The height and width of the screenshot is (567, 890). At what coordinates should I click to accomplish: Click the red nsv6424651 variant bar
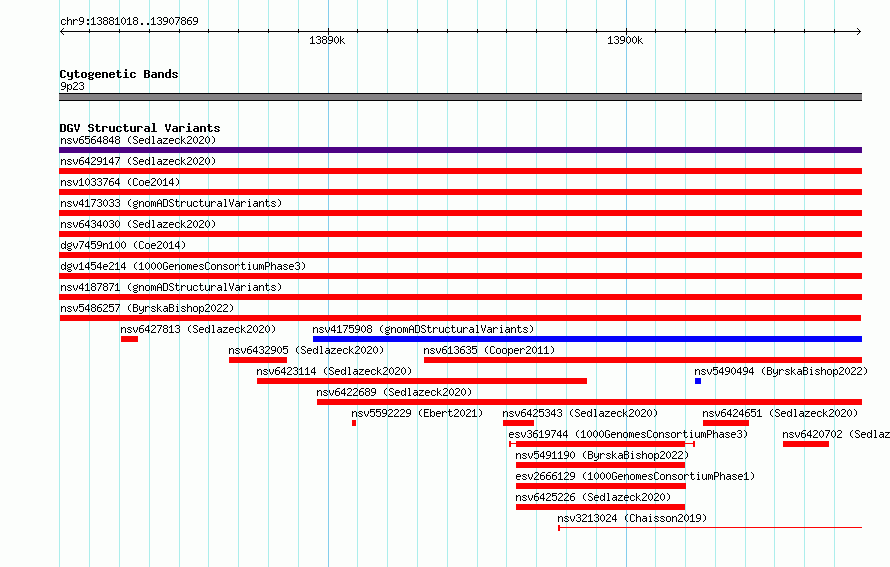point(726,423)
